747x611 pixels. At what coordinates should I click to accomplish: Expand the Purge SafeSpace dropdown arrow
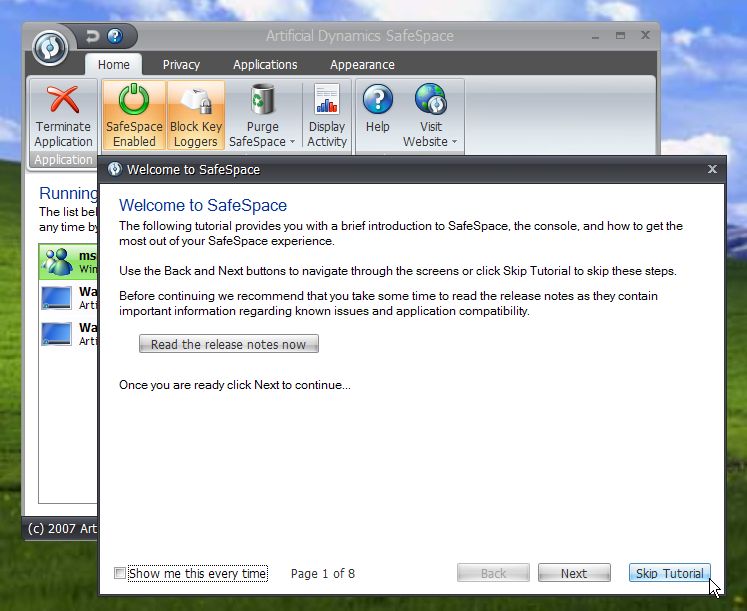point(293,142)
